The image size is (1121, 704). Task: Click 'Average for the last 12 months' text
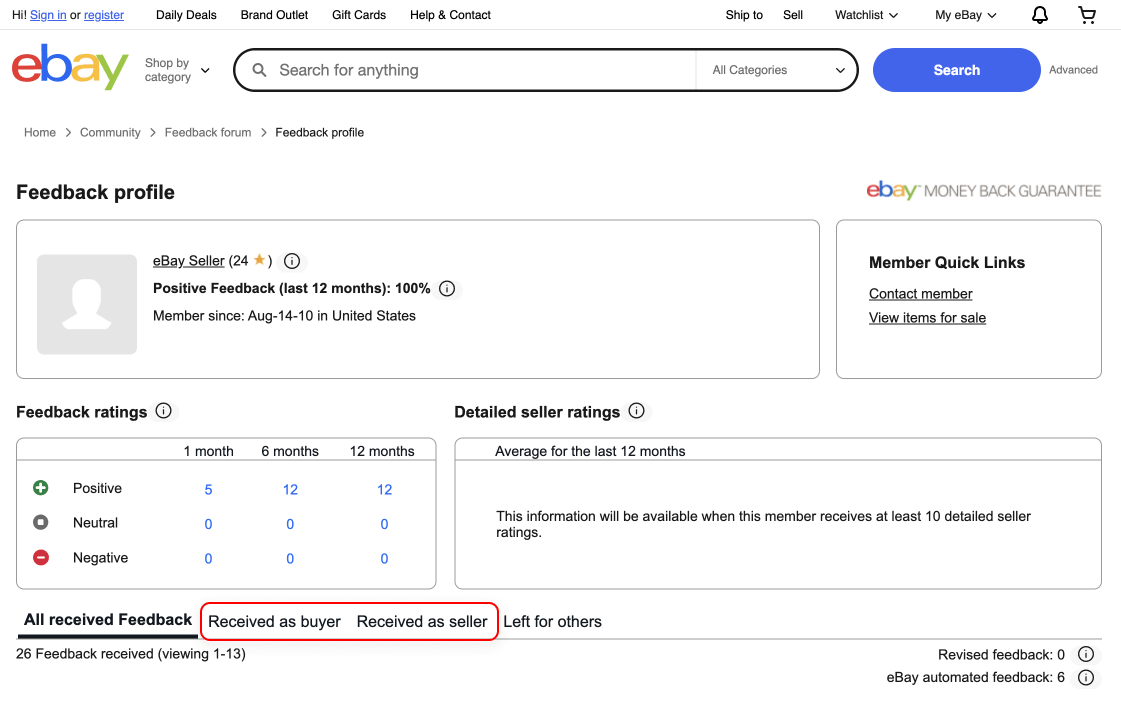click(x=590, y=451)
